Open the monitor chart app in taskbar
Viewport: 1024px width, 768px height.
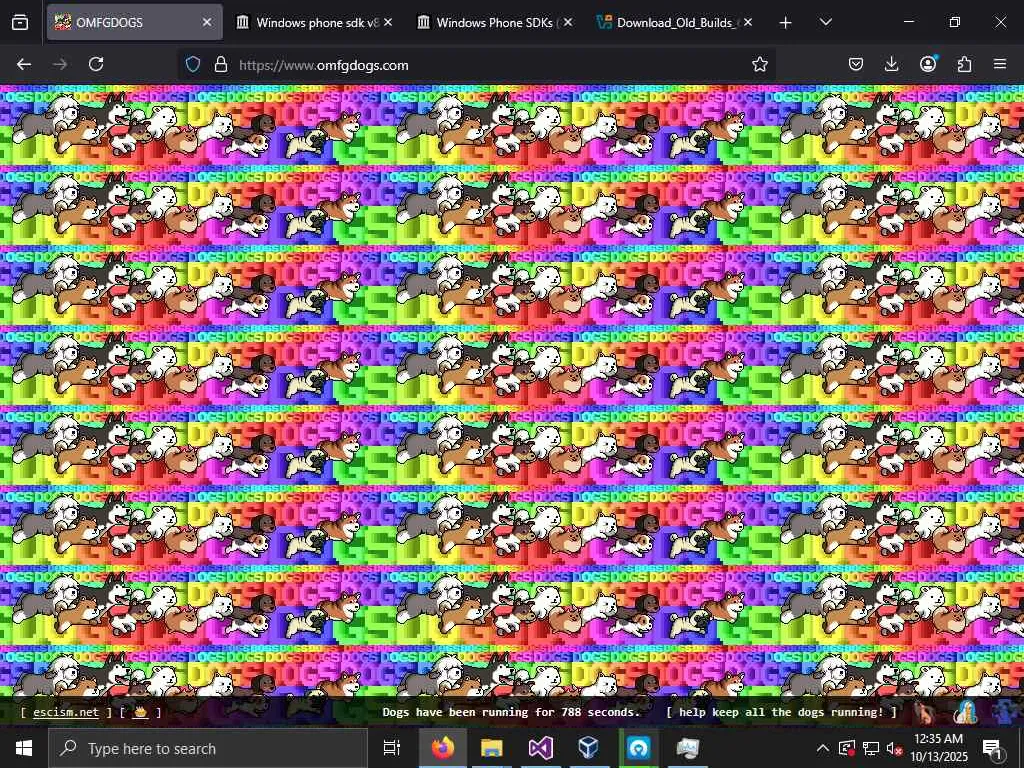click(x=687, y=748)
